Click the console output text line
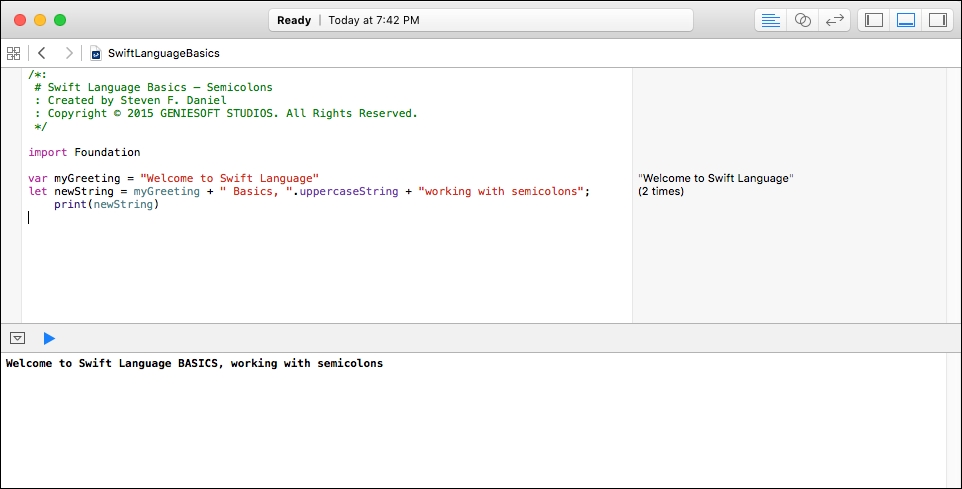The image size is (962, 489). click(194, 363)
